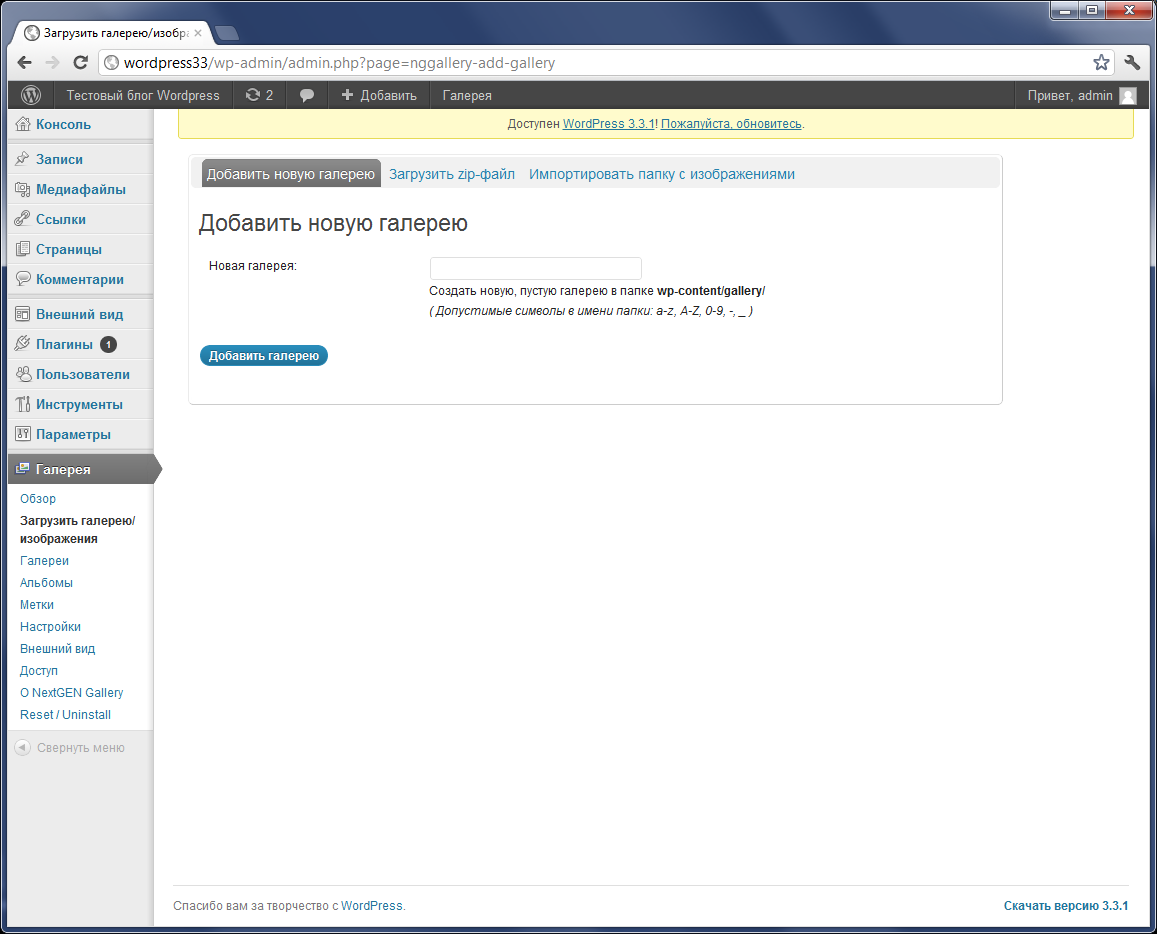Open a new browser tab
This screenshot has height=934, width=1157.
pyautogui.click(x=227, y=32)
